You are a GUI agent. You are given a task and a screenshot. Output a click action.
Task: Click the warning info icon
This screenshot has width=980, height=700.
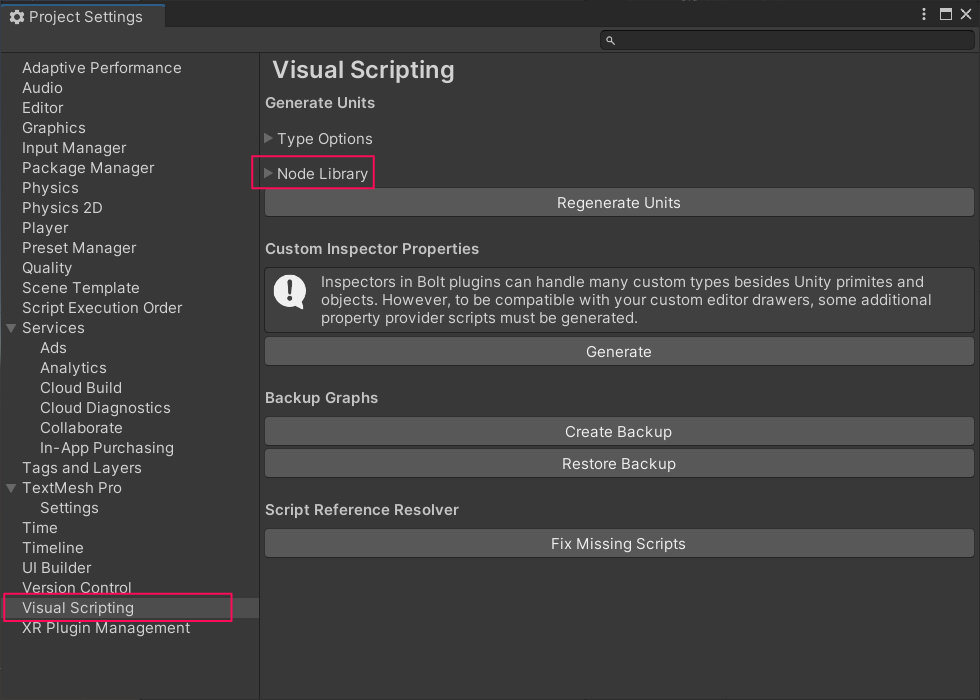click(290, 292)
